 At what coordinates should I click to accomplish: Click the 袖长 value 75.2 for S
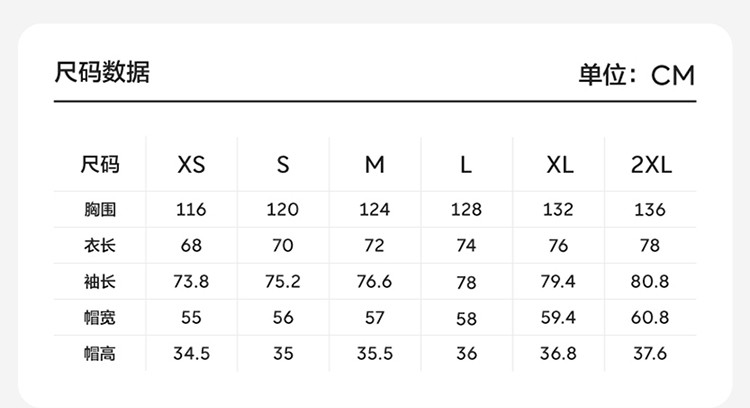tap(283, 282)
